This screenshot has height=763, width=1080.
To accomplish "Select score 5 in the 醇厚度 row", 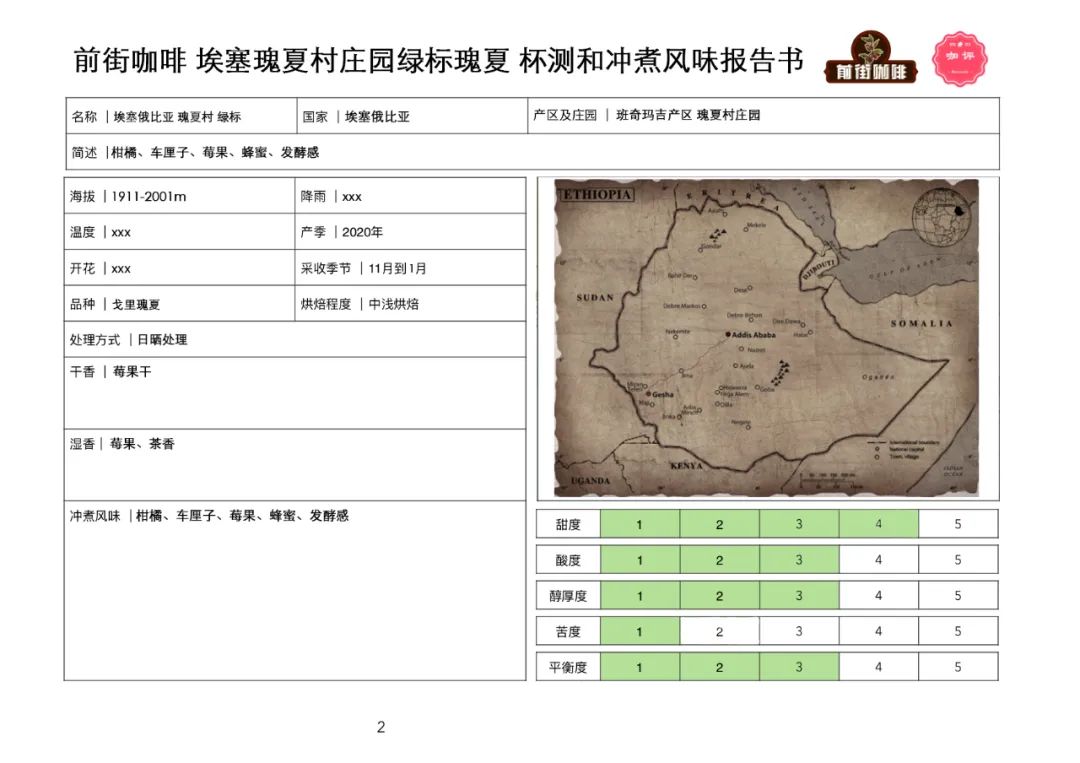I will pos(958,596).
